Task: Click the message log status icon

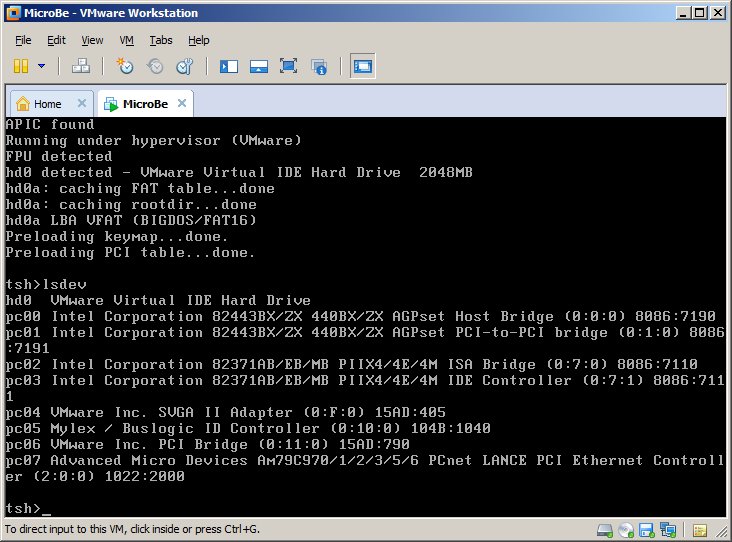Action: (699, 530)
